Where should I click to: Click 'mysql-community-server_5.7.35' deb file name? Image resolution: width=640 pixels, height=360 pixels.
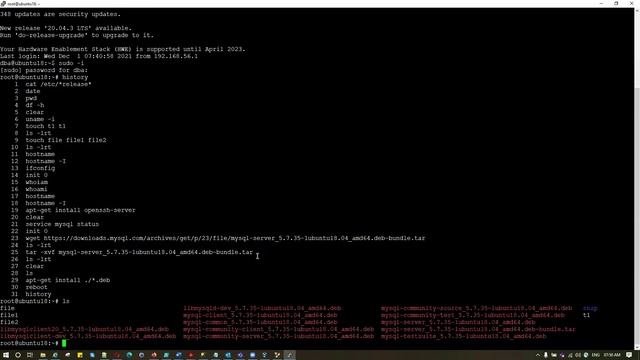click(278, 336)
